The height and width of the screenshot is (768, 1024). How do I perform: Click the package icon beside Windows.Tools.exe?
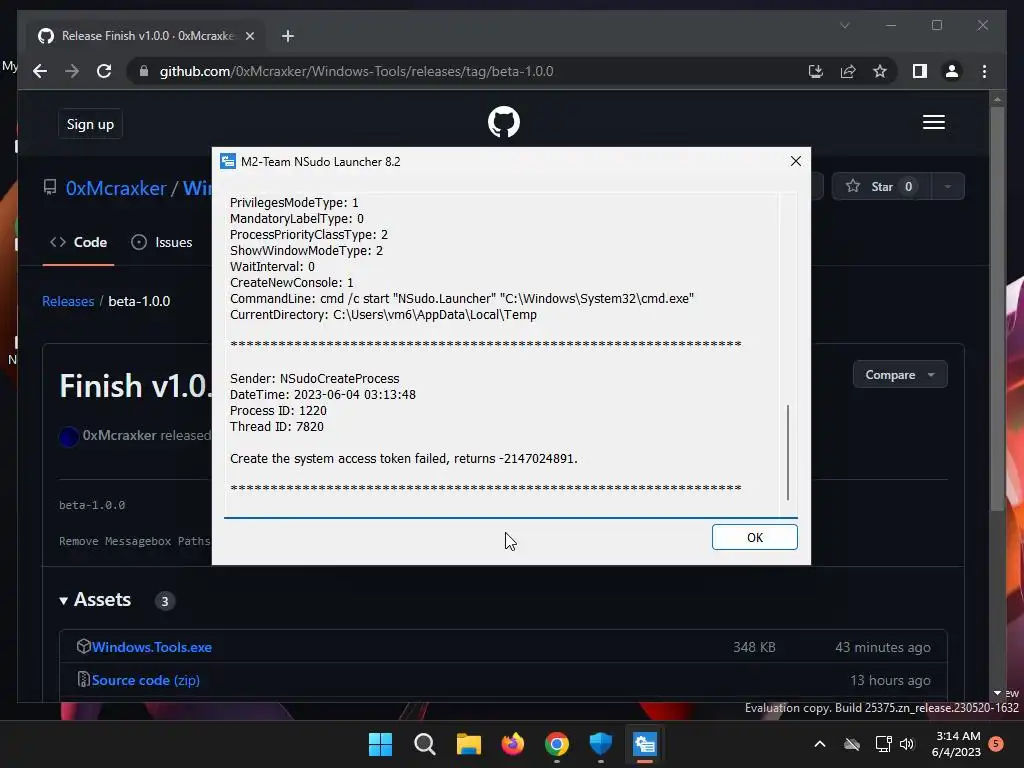tap(84, 647)
